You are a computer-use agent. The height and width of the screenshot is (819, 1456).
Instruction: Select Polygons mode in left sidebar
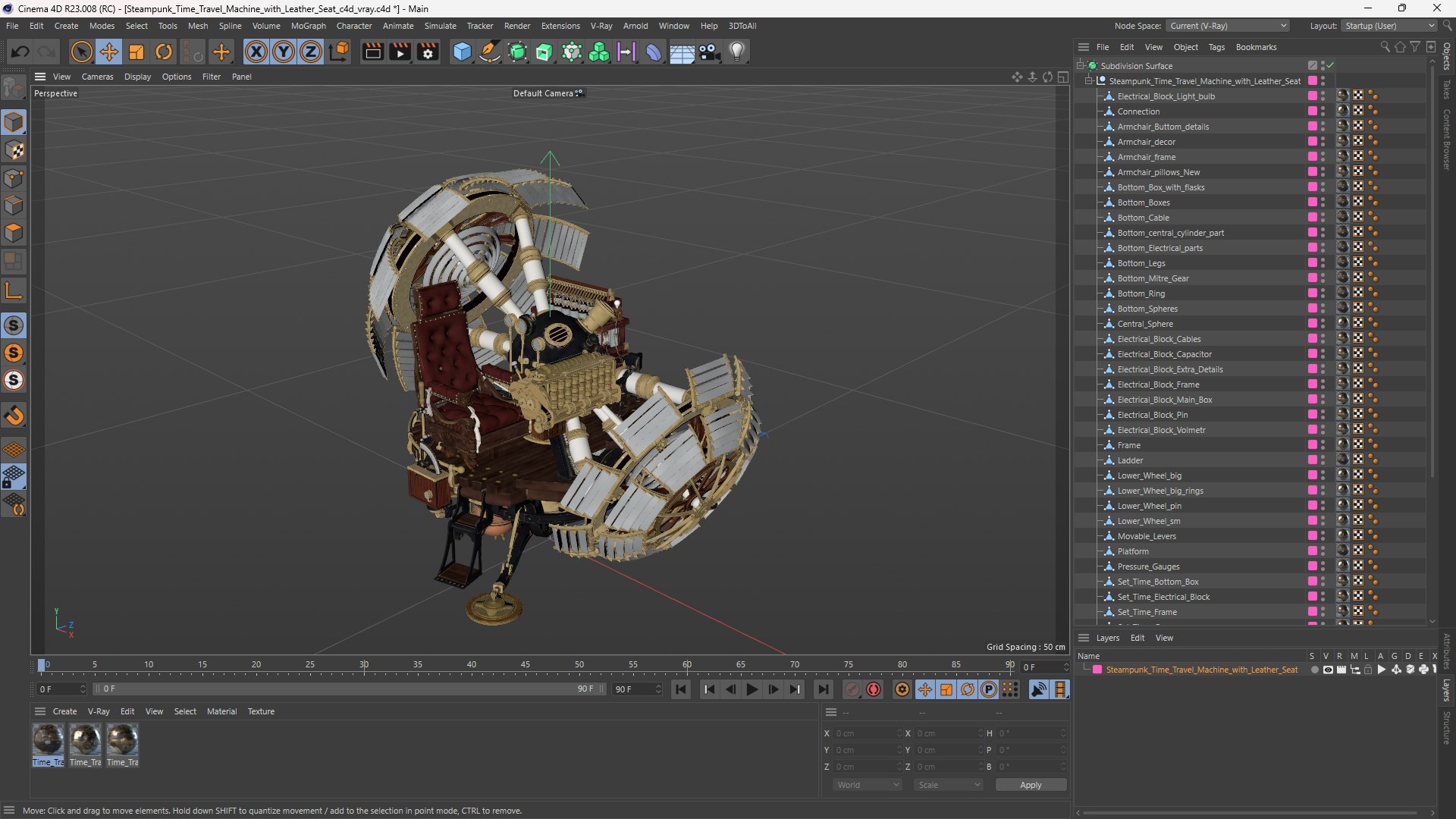click(x=14, y=233)
